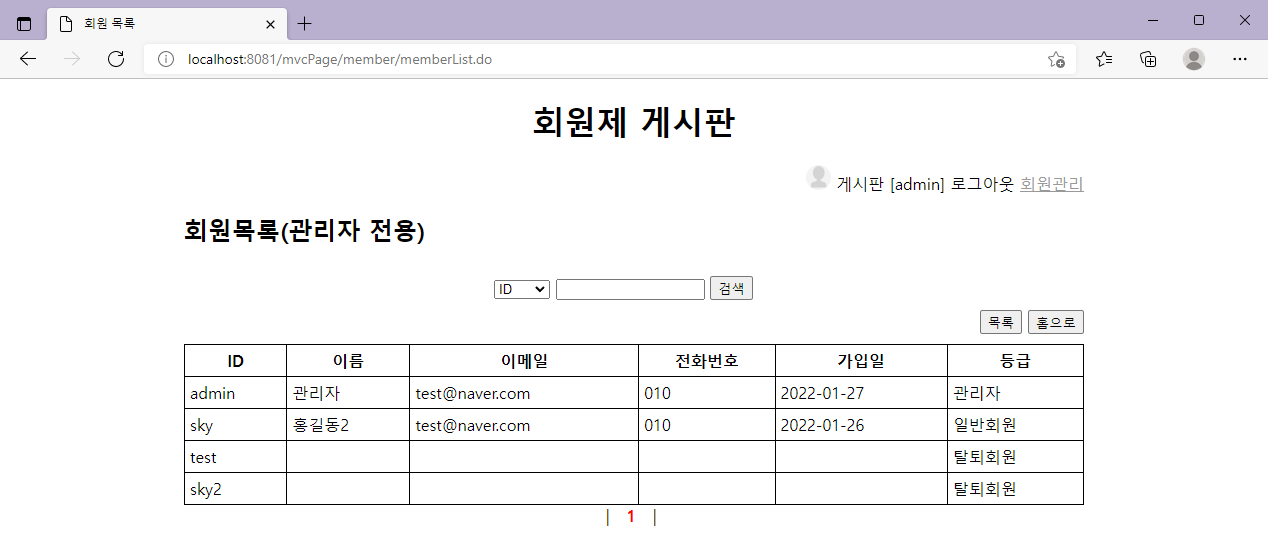1268x539 pixels.
Task: Click the 가입일 column header
Action: click(x=861, y=361)
